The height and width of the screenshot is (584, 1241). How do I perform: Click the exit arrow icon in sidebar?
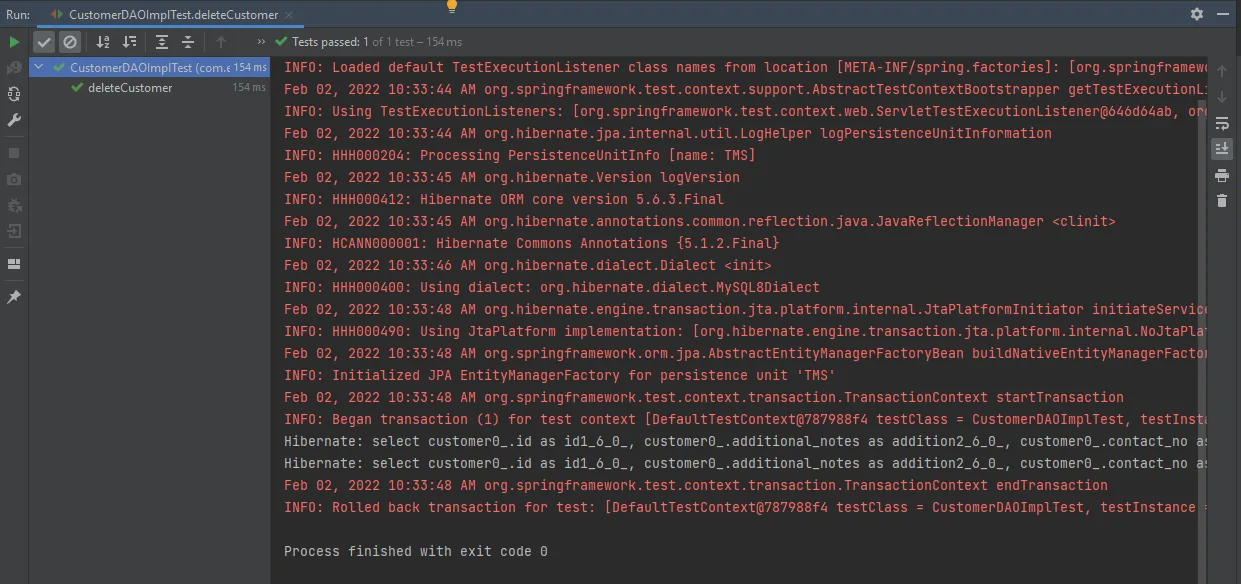[14, 231]
